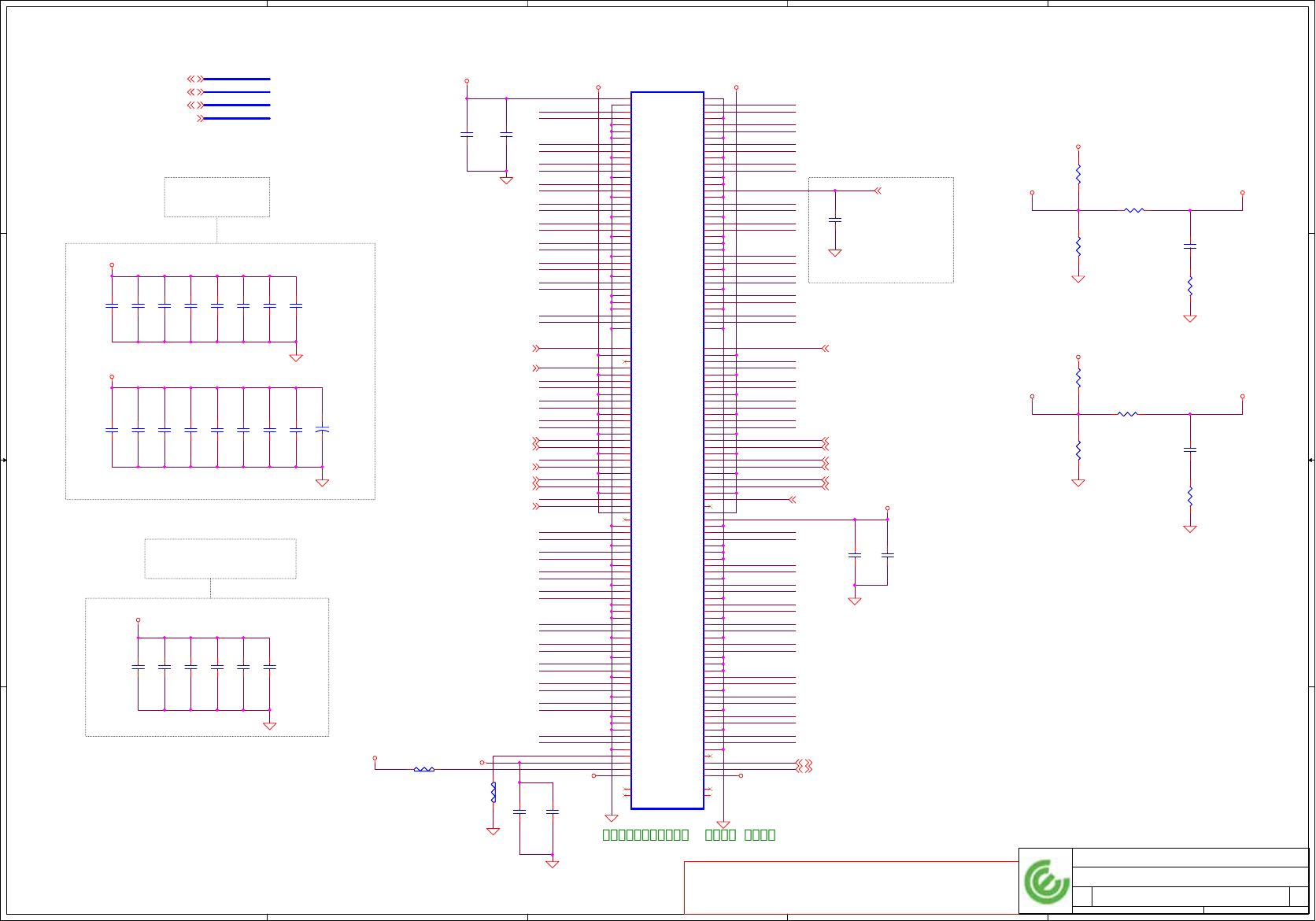Select the longest green annotation string below connector
The image size is (1316, 921).
[x=645, y=834]
